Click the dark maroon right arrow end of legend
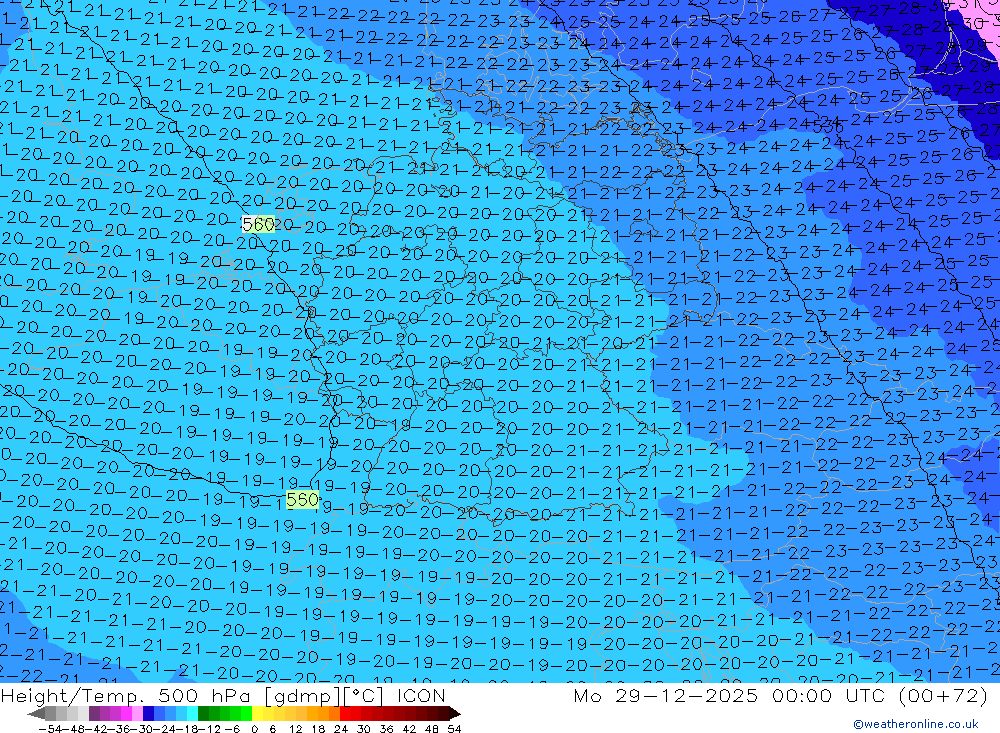The width and height of the screenshot is (1000, 733). pyautogui.click(x=455, y=713)
